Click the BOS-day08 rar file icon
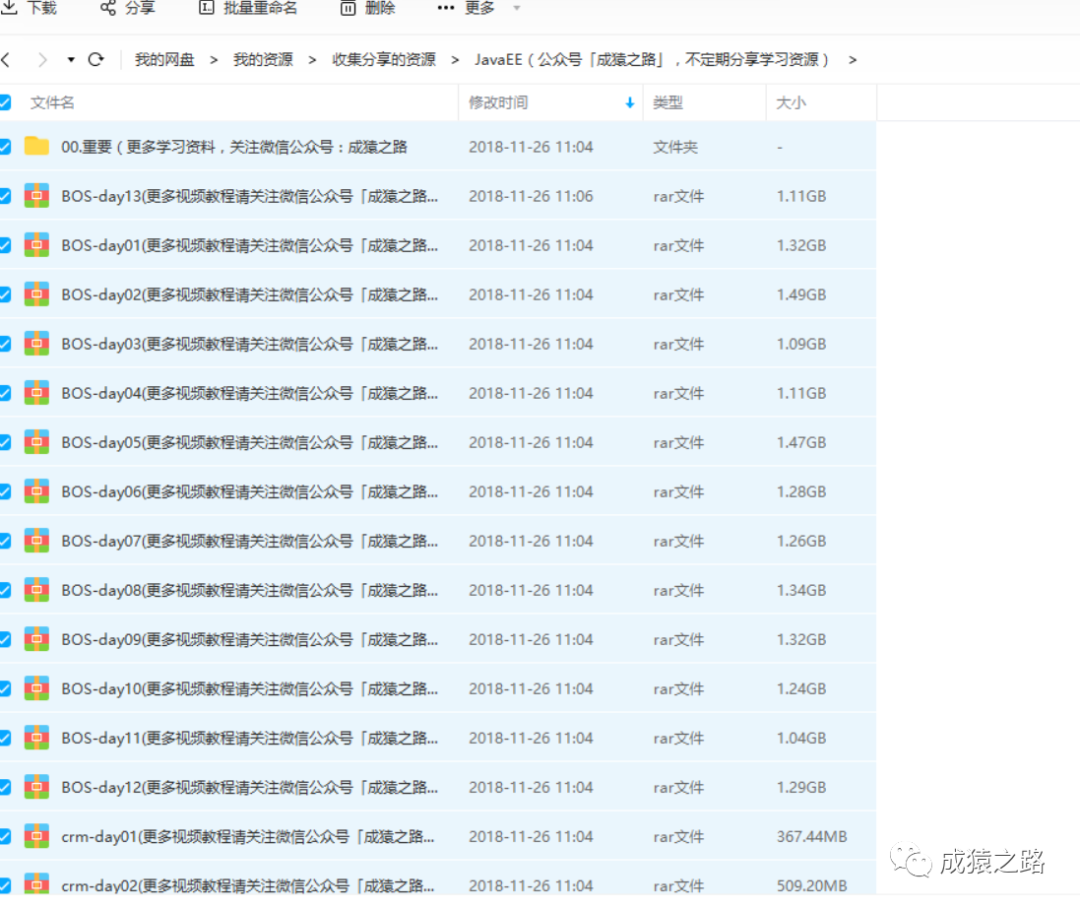 click(37, 589)
